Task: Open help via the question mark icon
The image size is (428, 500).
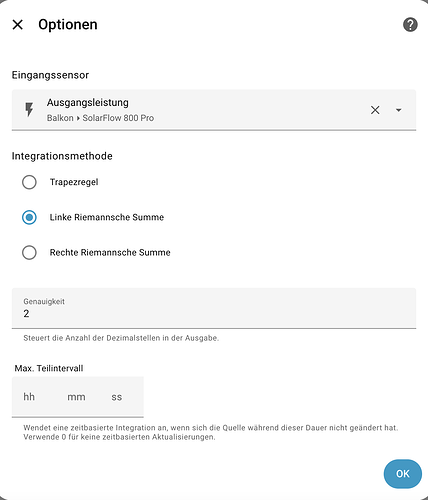Action: click(x=410, y=25)
